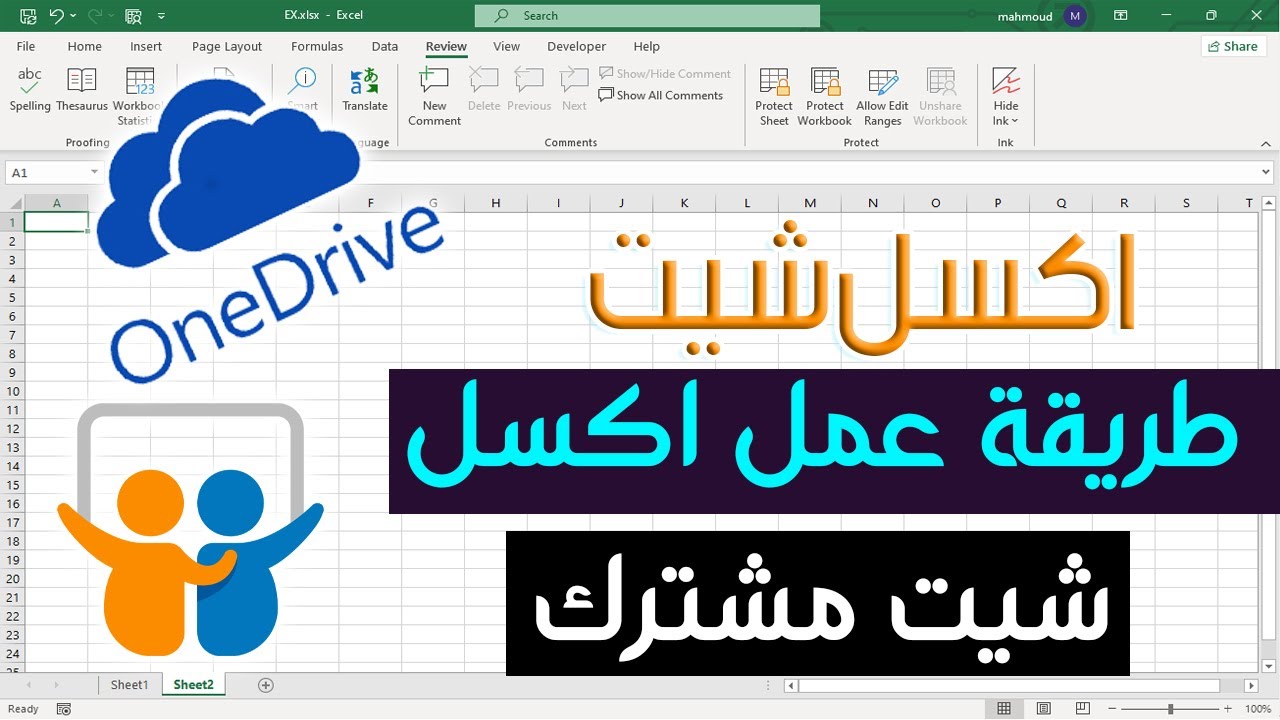Image resolution: width=1280 pixels, height=720 pixels.
Task: Click the Share button
Action: pos(1232,46)
